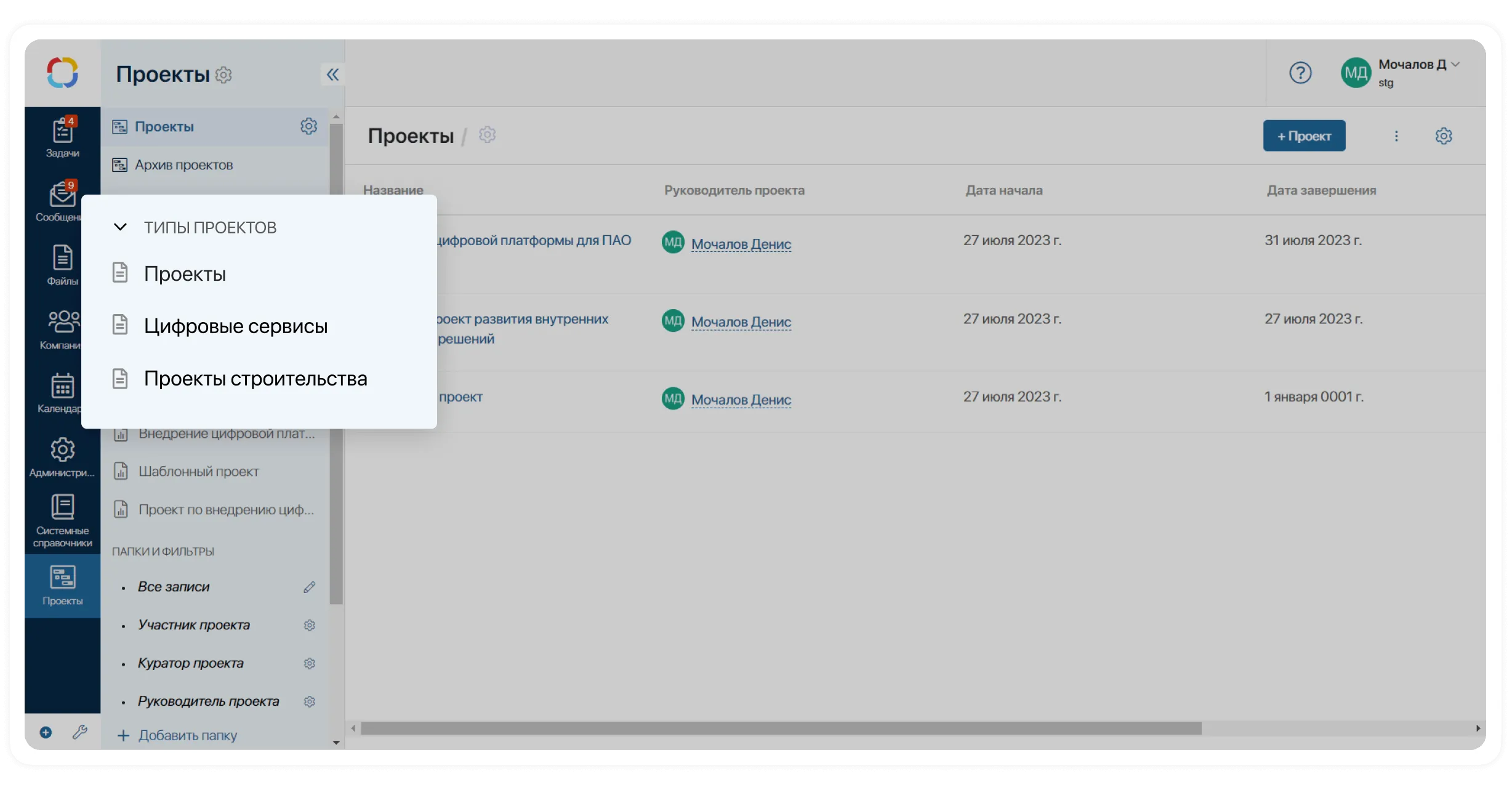This screenshot has height=787, width=1512.
Task: Open the System directories icon
Action: point(62,520)
